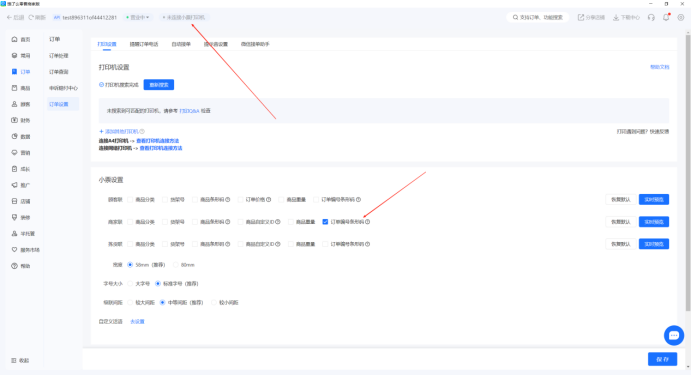The image size is (692, 376).
Task: Open A4 printer 查看打印机连接方法 link
Action: click(158, 141)
